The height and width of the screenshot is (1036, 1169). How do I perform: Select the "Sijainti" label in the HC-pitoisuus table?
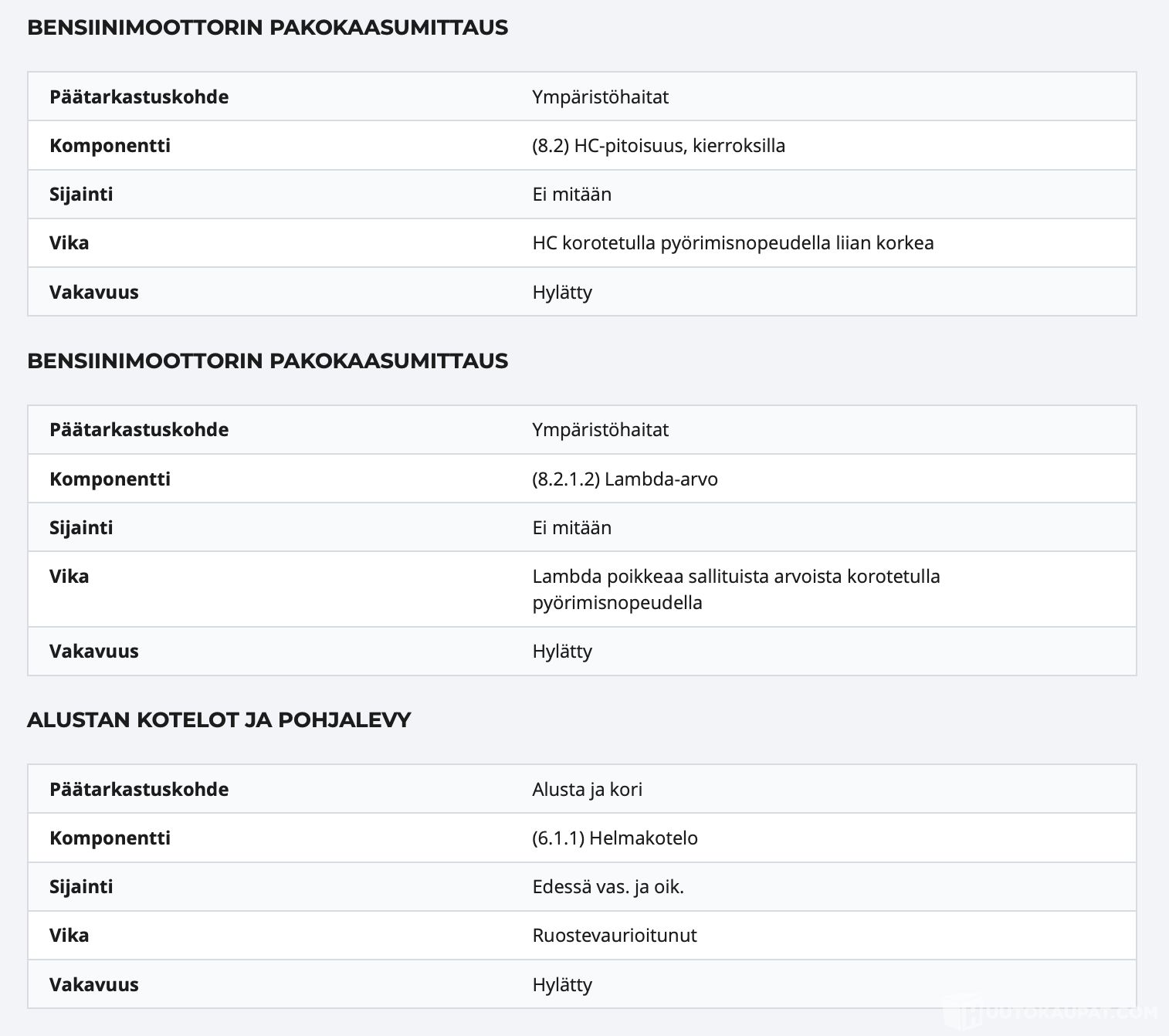pyautogui.click(x=81, y=194)
